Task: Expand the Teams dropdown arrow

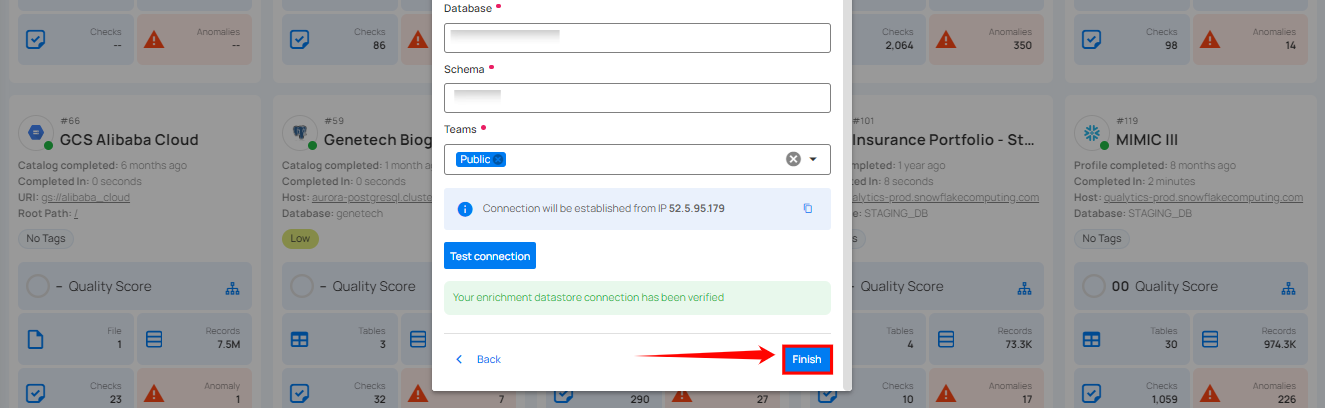Action: pos(813,159)
